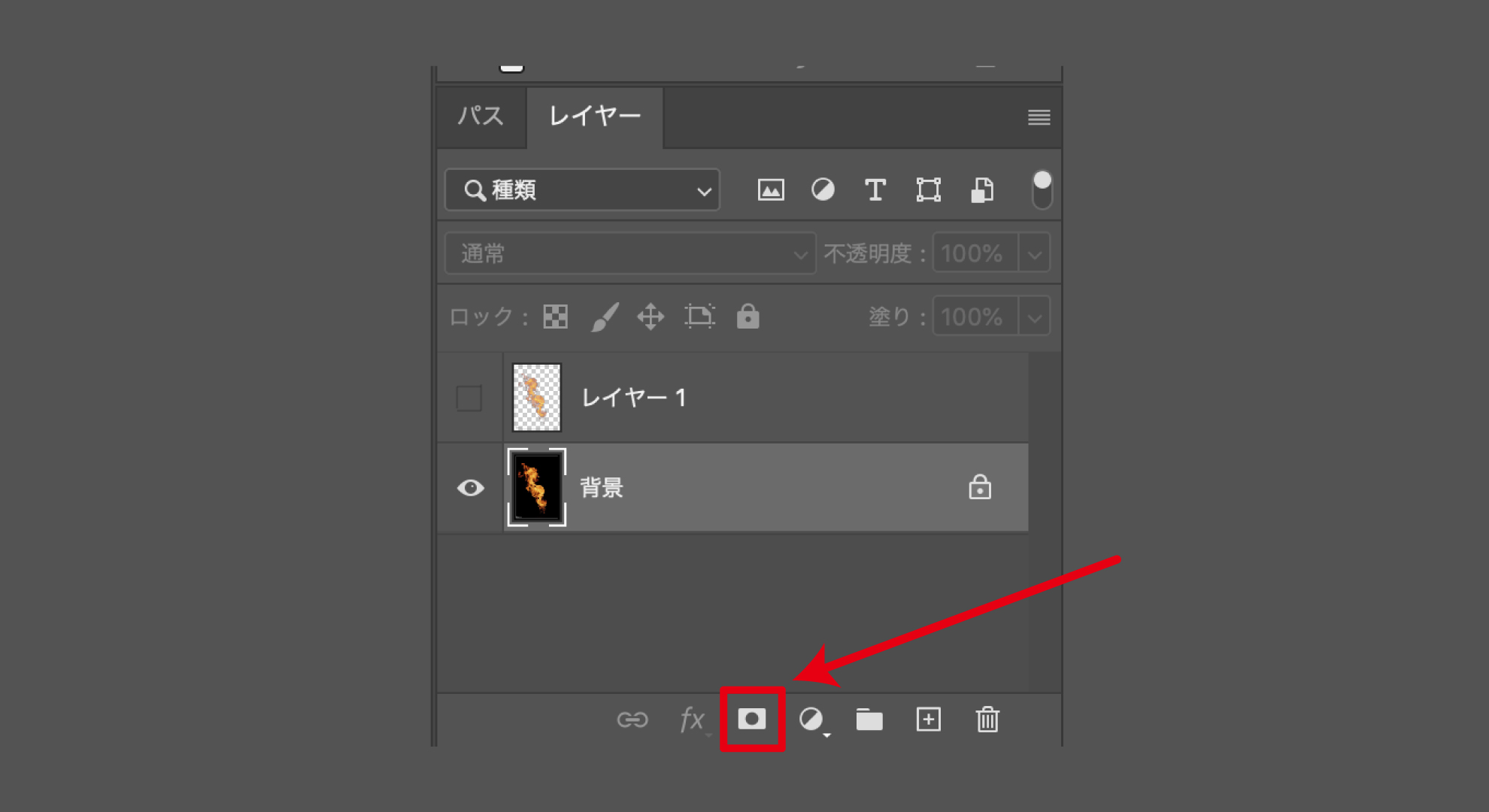Click the create adjustment layer icon
Viewport: 1489px width, 812px height.
point(811,720)
